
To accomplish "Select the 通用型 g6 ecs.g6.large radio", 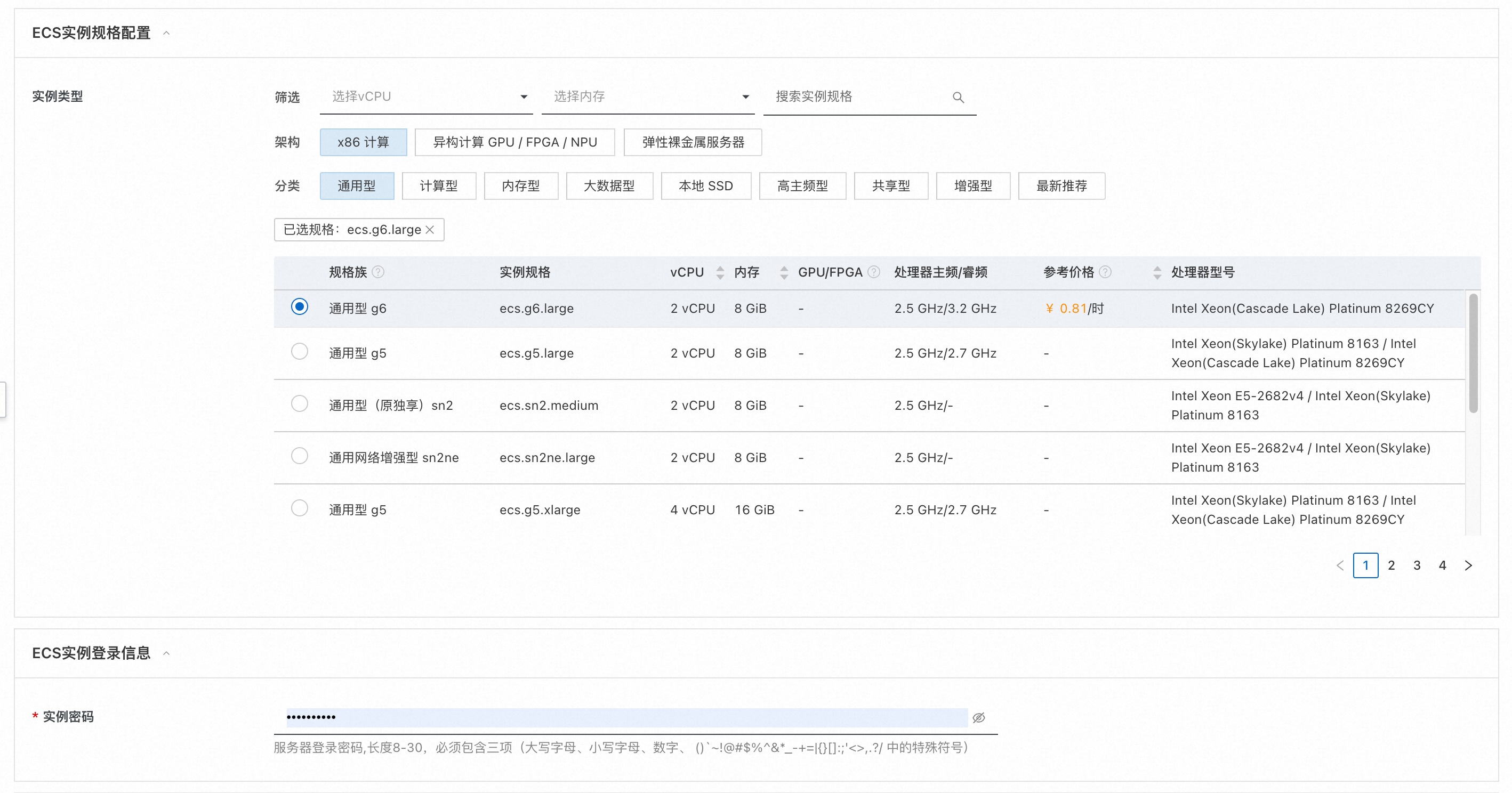I will (x=299, y=307).
